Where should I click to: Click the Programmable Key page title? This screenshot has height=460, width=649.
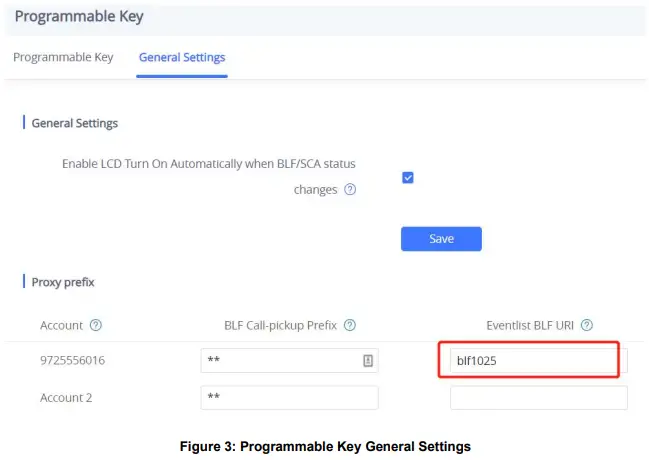pyautogui.click(x=79, y=16)
